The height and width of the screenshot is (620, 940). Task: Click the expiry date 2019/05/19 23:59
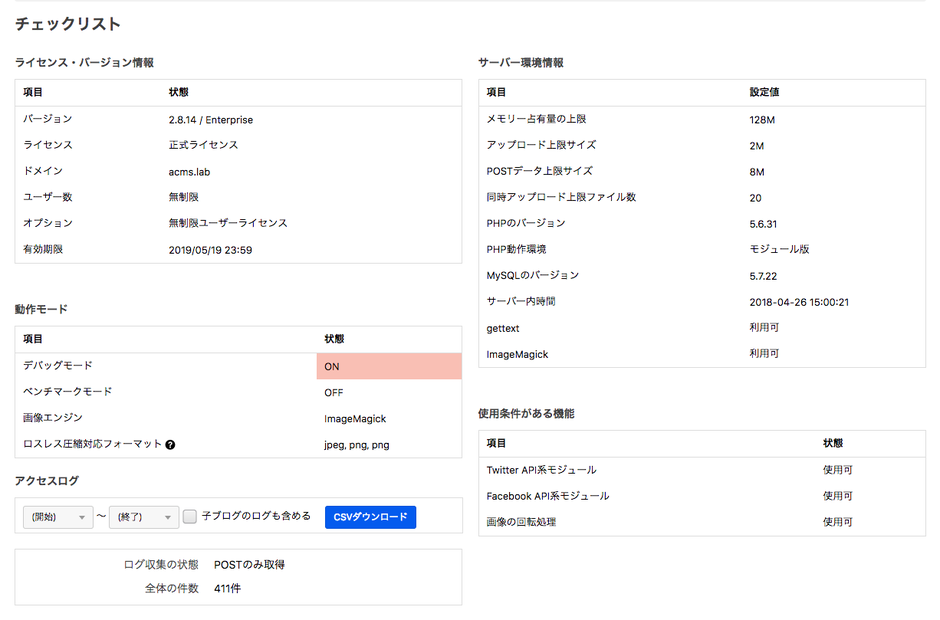pyautogui.click(x=210, y=250)
